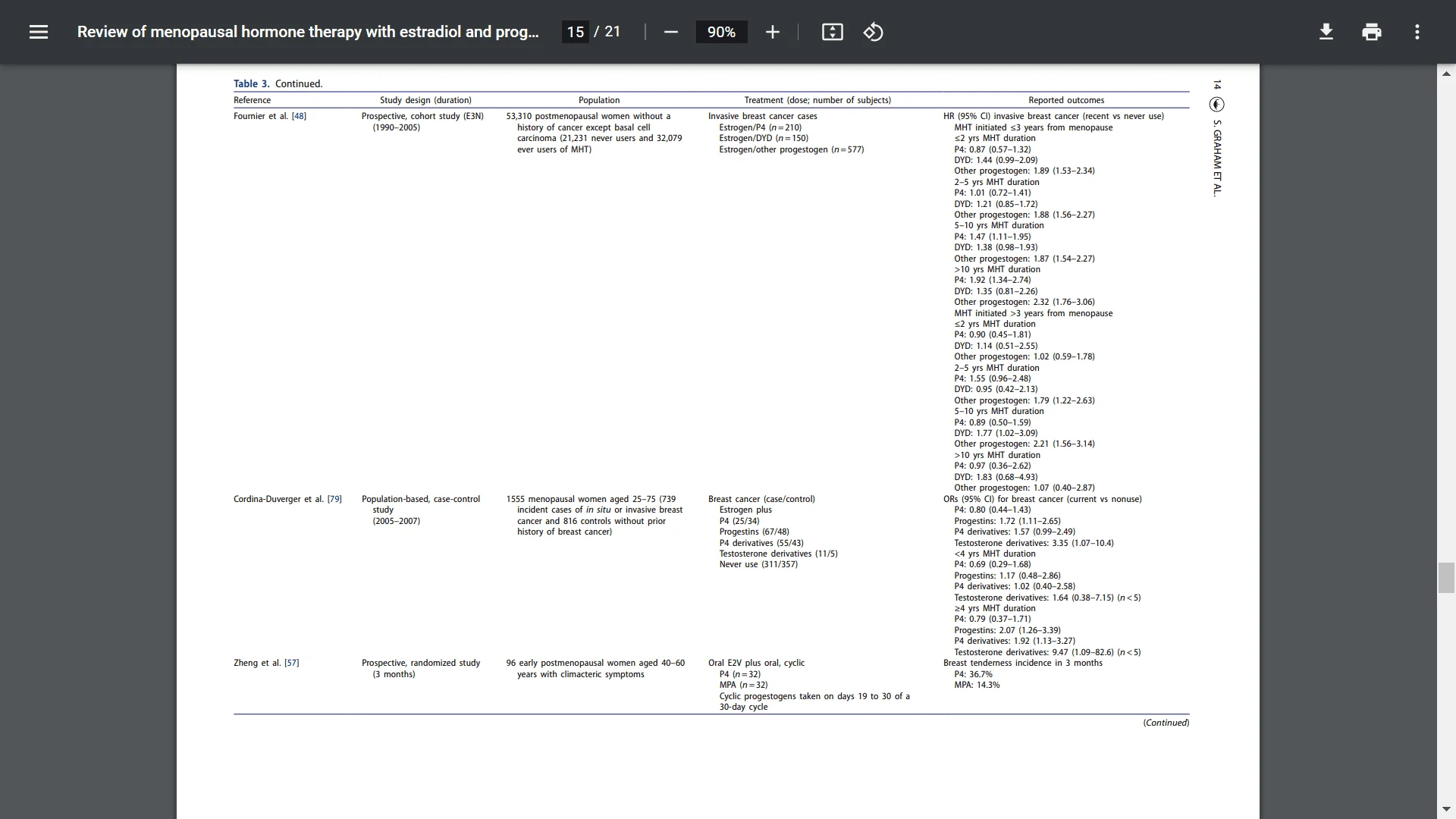Click 'Oral E2V plus oral, cyclic' text
This screenshot has width=1456, height=819.
[x=756, y=663]
